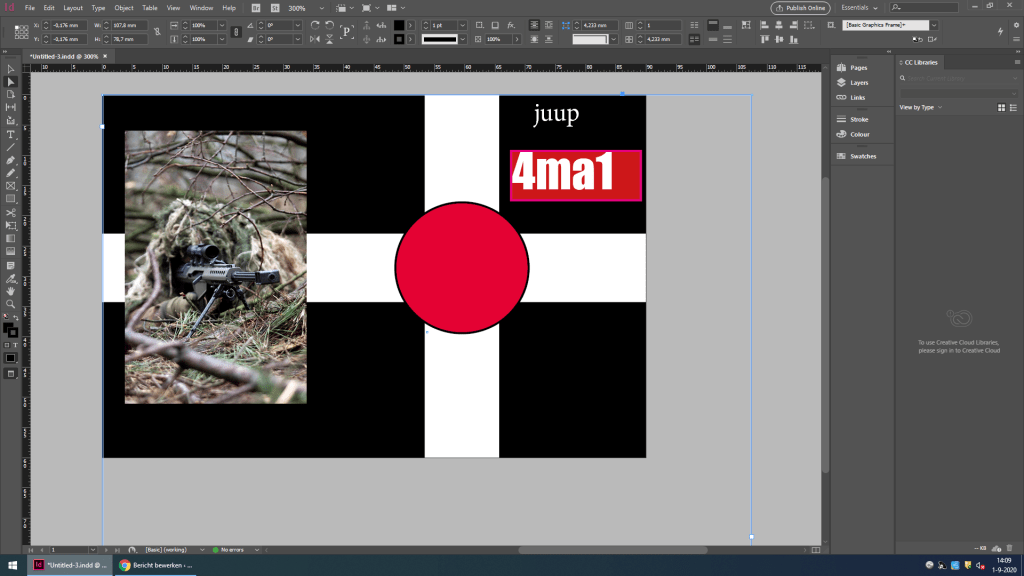Open the Object menu
1024x576 pixels.
[124, 7]
